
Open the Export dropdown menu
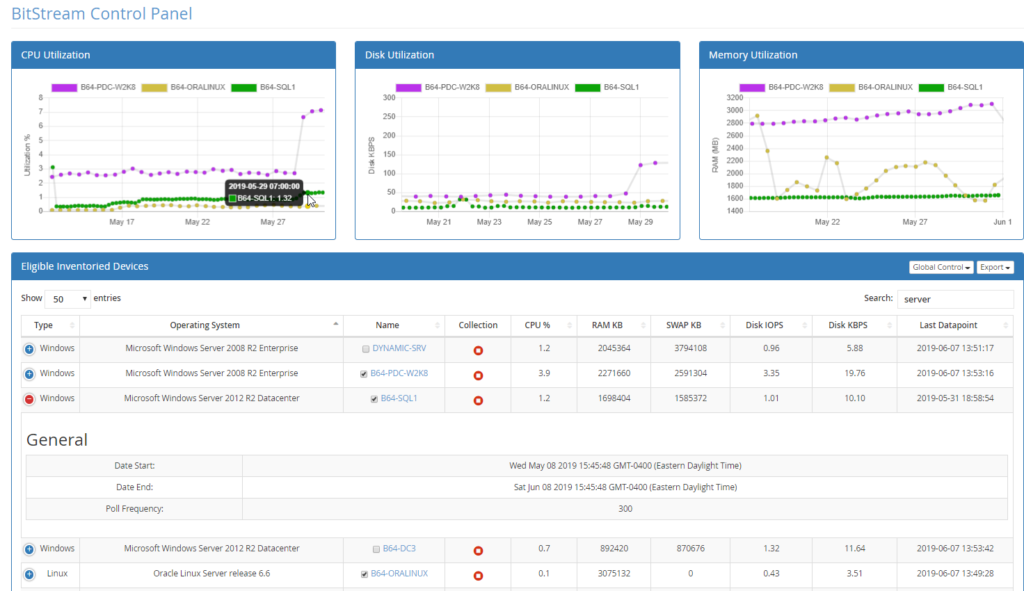[x=996, y=267]
